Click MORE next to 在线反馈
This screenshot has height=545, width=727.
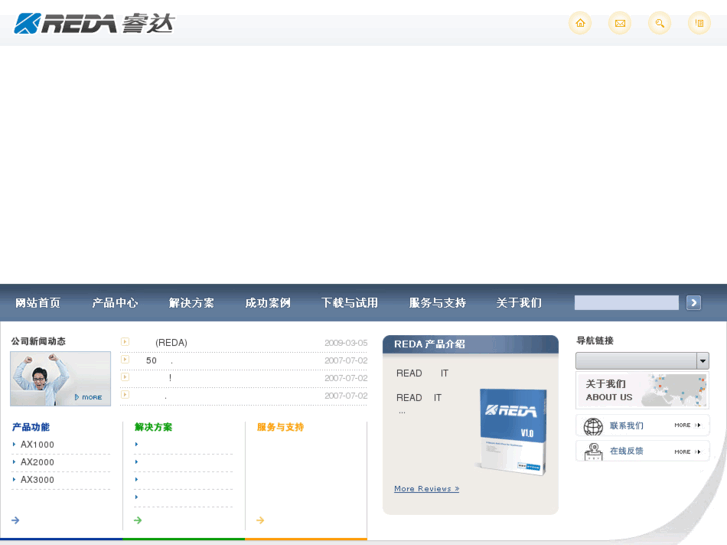tap(687, 452)
